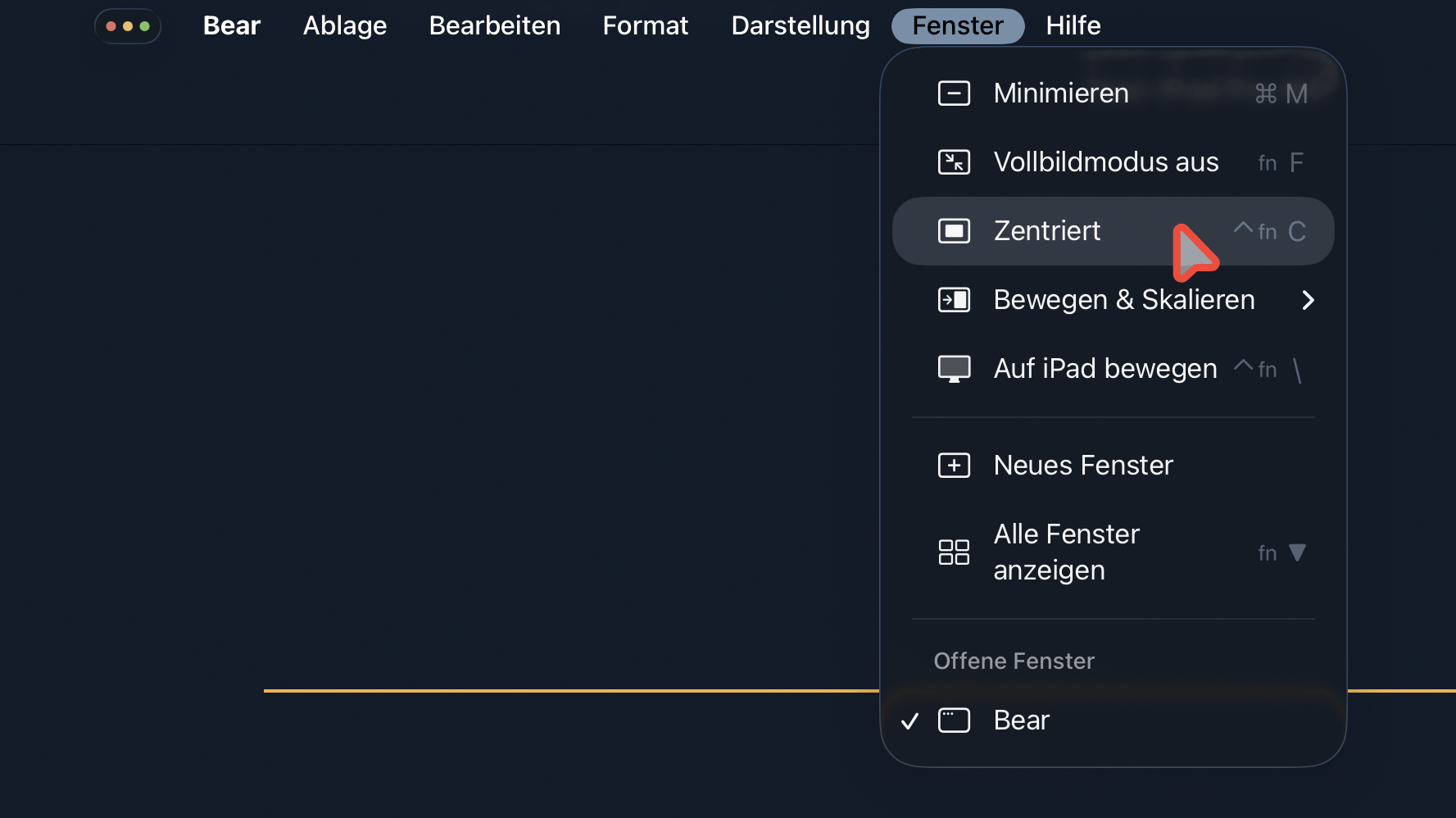The width and height of the screenshot is (1456, 818).
Task: Choose Neues Fenster from the menu
Action: (1082, 466)
